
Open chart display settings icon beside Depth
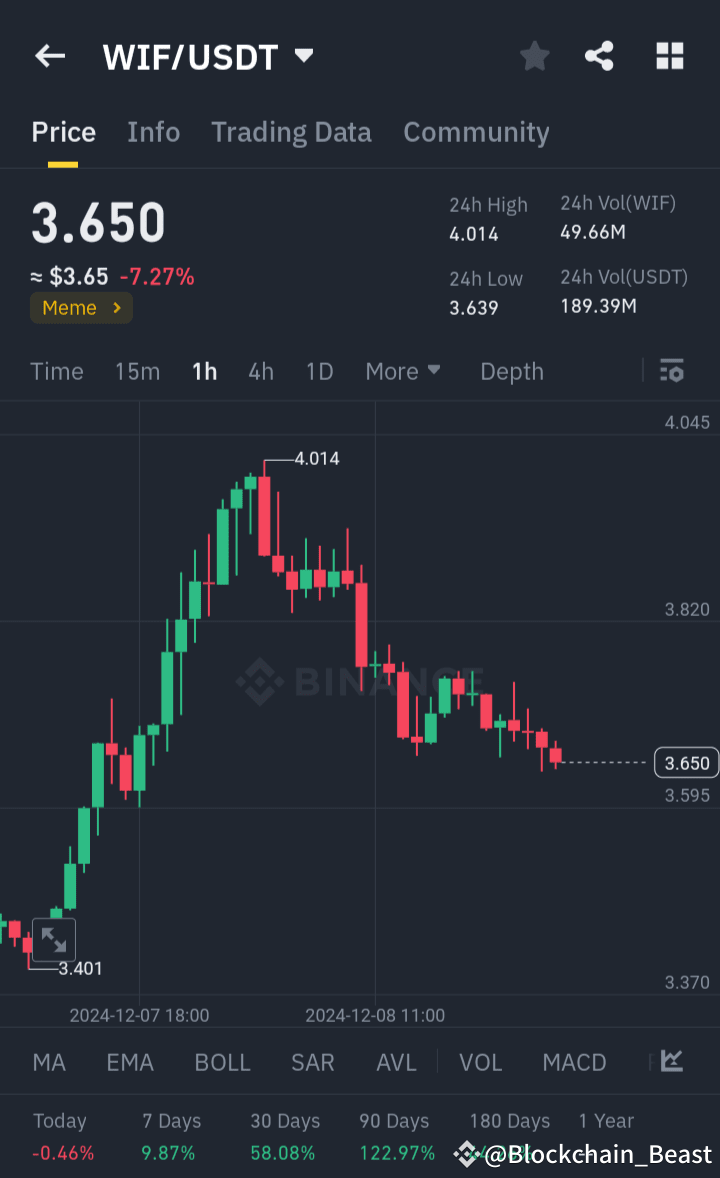pyautogui.click(x=671, y=371)
